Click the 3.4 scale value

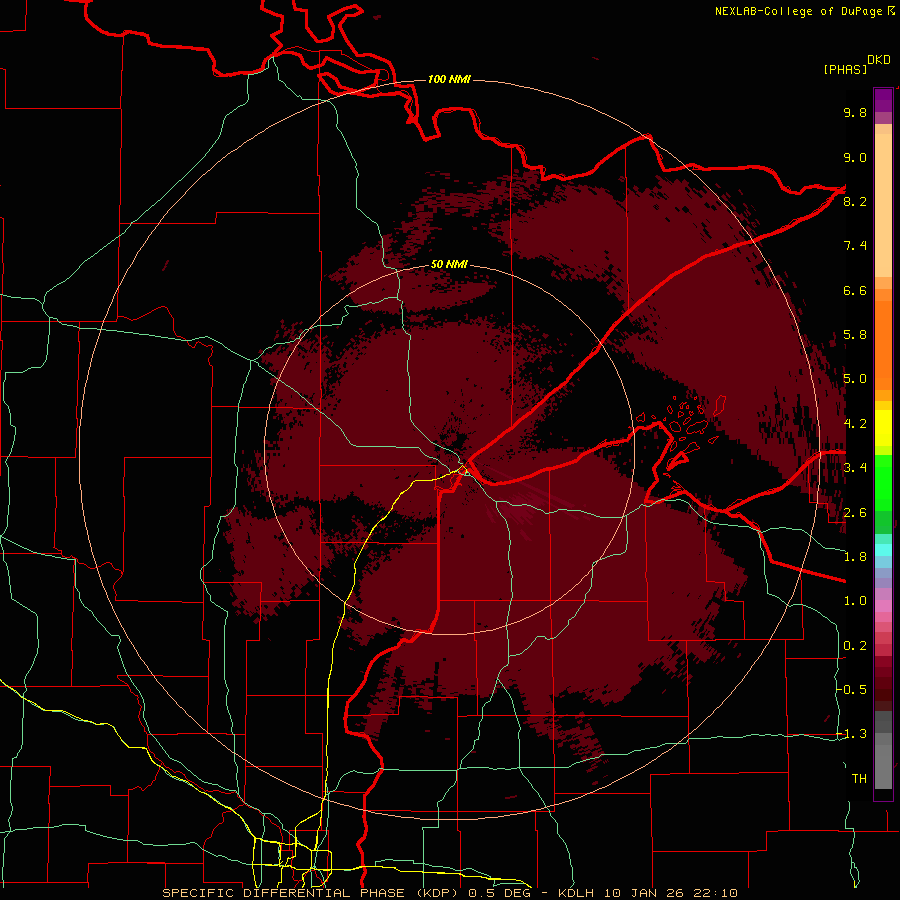(x=855, y=468)
